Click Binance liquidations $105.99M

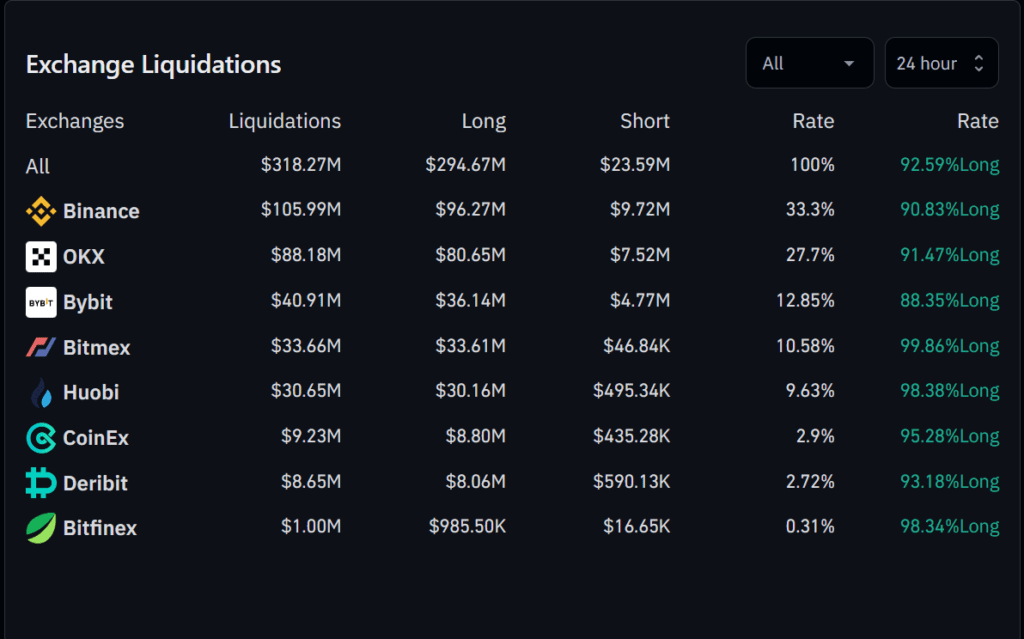point(301,209)
